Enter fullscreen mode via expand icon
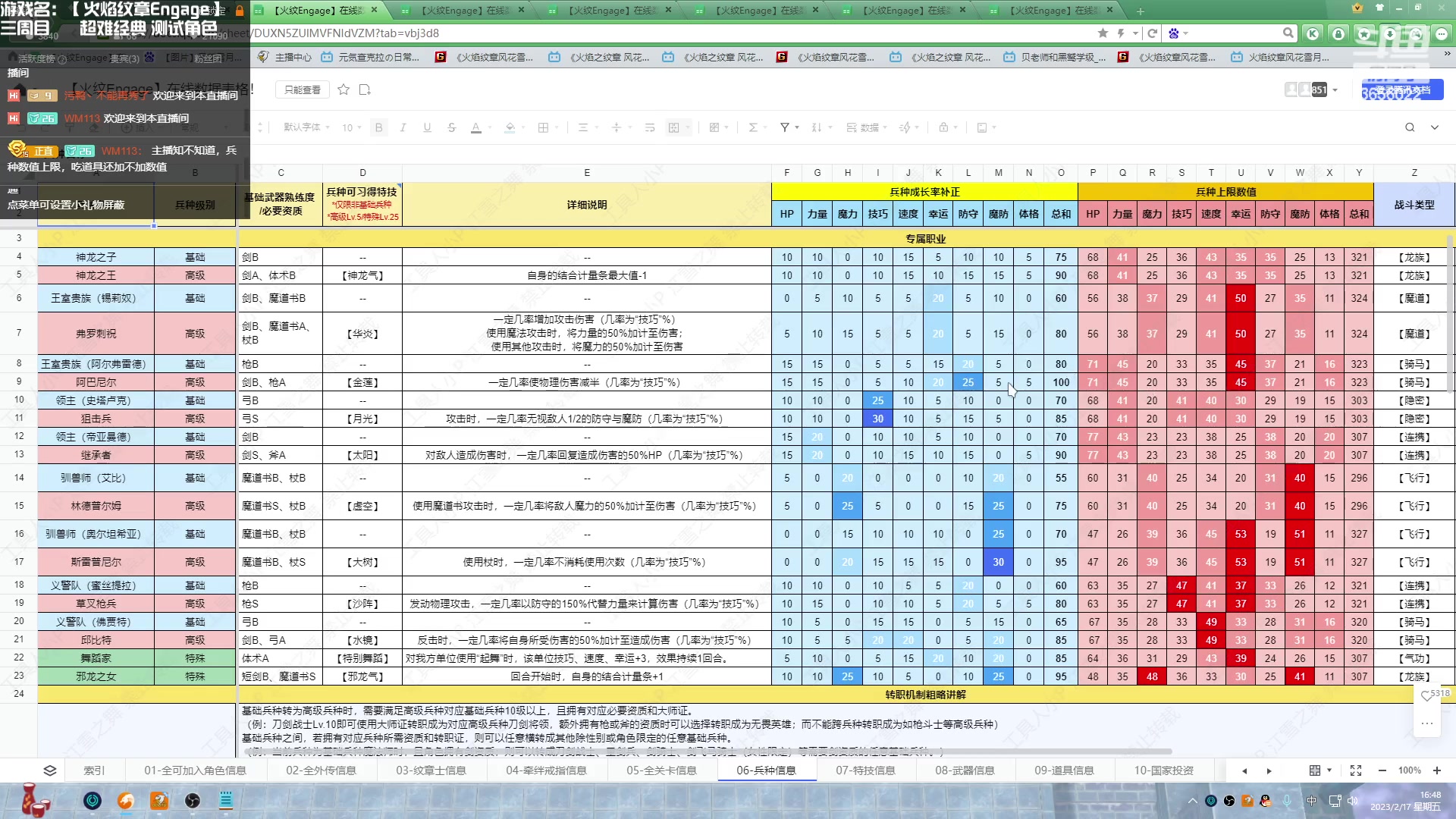The width and height of the screenshot is (1456, 819). tap(1356, 770)
